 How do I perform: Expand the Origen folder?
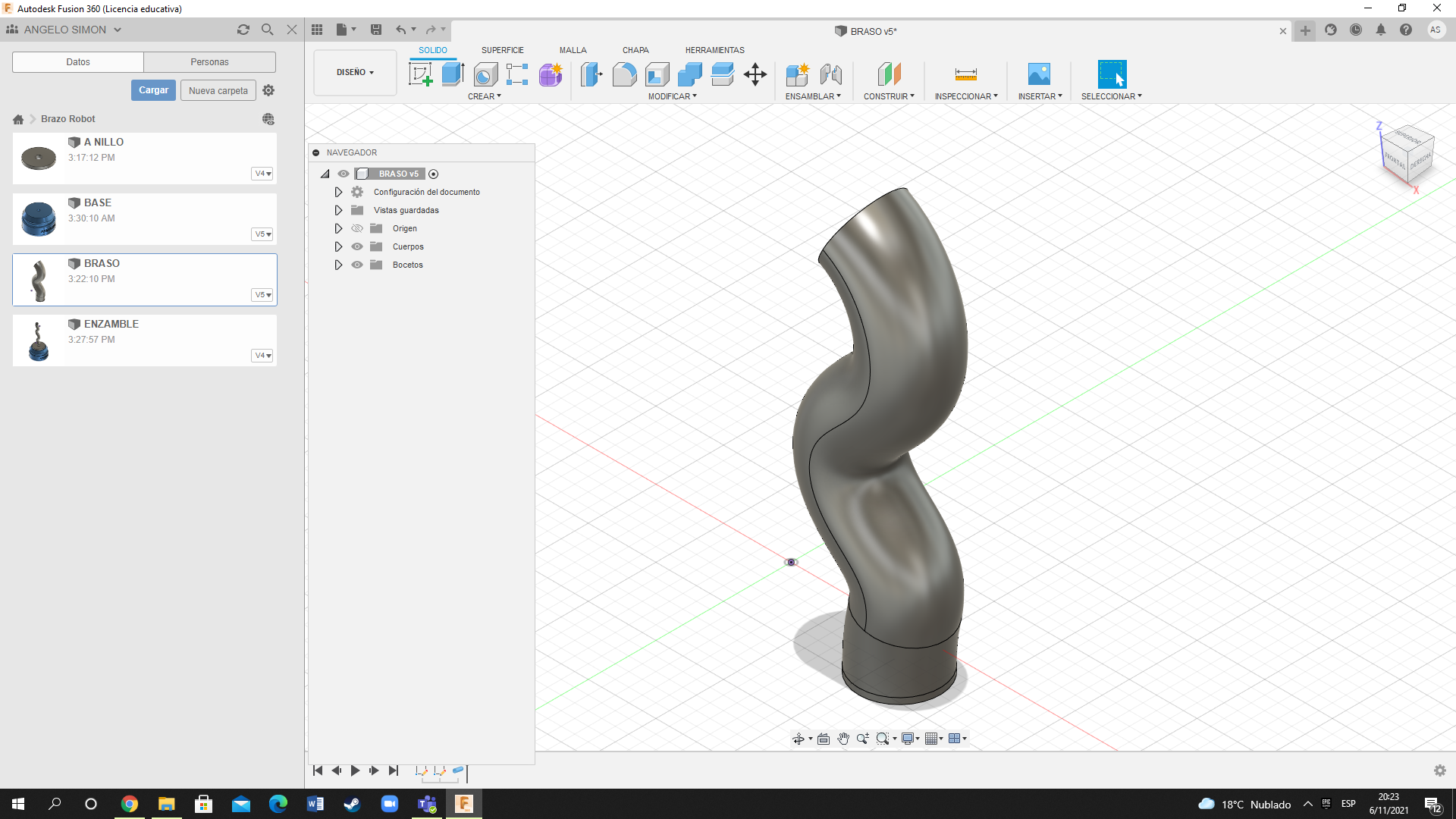click(x=338, y=228)
